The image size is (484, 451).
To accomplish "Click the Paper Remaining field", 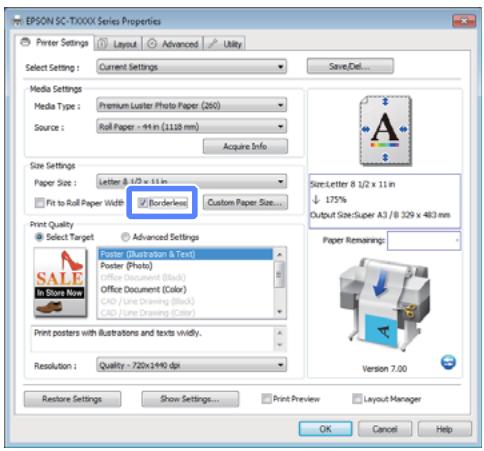I will 424,240.
